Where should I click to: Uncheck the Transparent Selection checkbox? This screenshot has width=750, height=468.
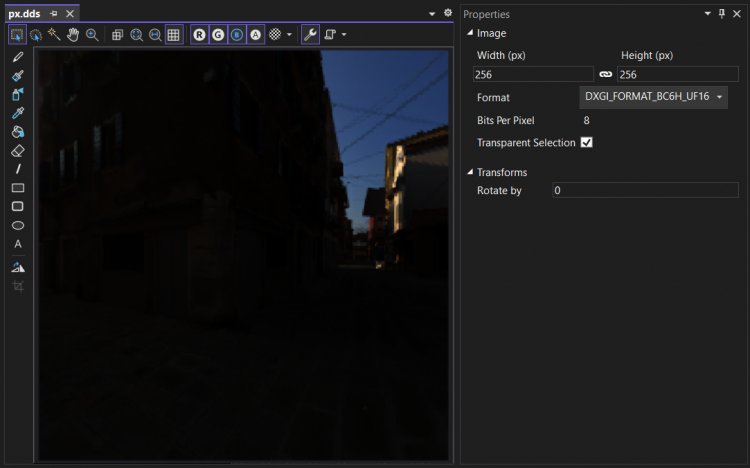[x=587, y=143]
